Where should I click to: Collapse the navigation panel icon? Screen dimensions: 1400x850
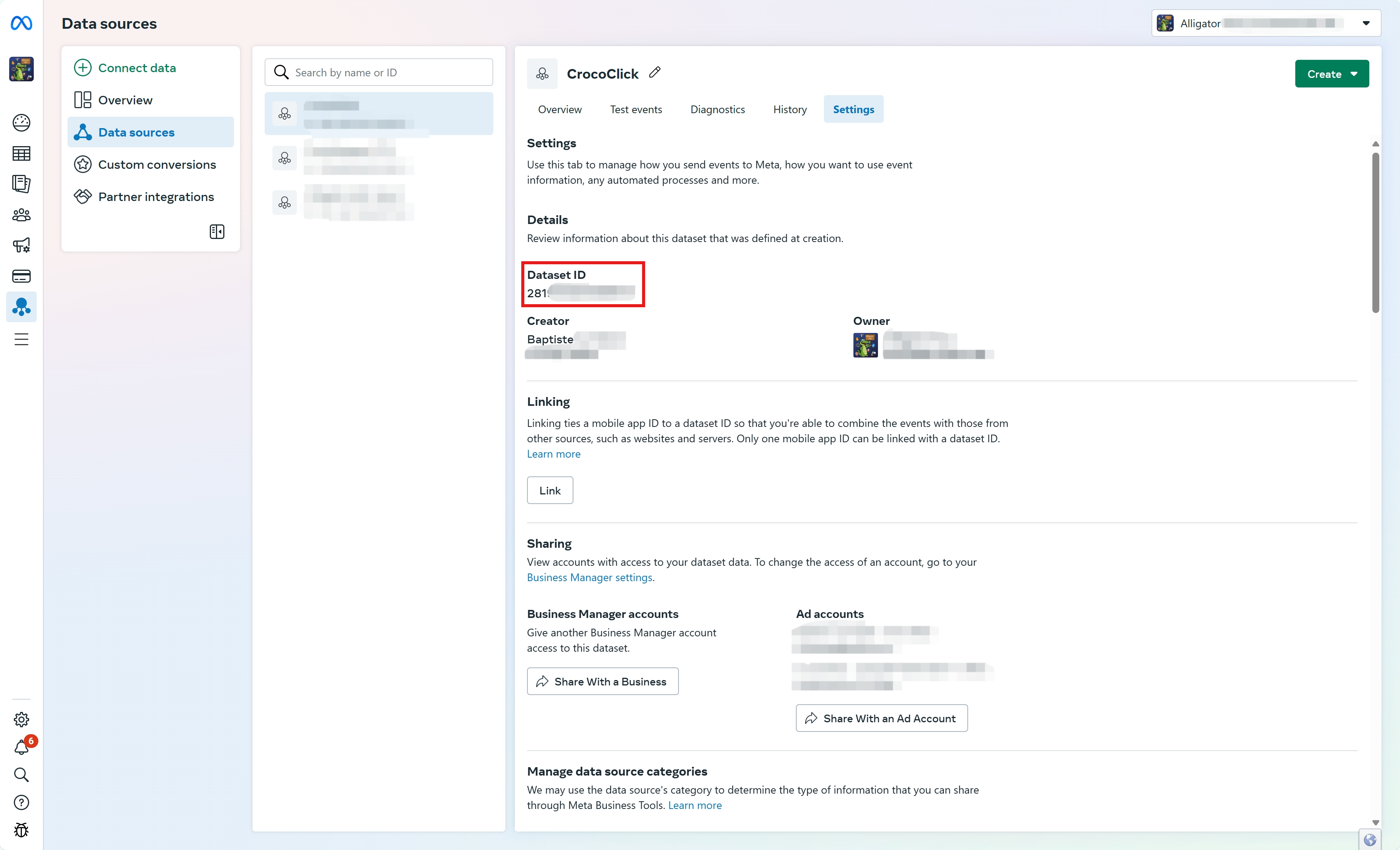click(x=217, y=231)
